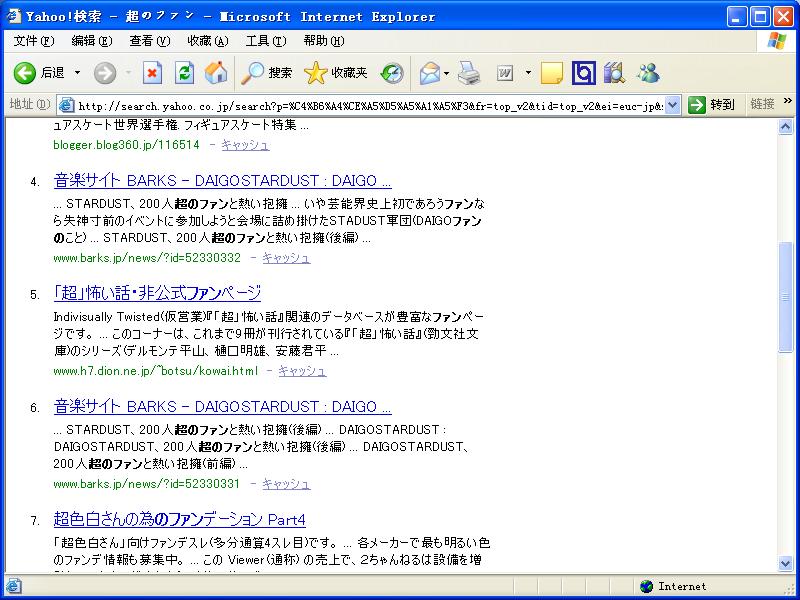This screenshot has width=800, height=600.
Task: Click the IE title bar icon
Action: click(13, 16)
